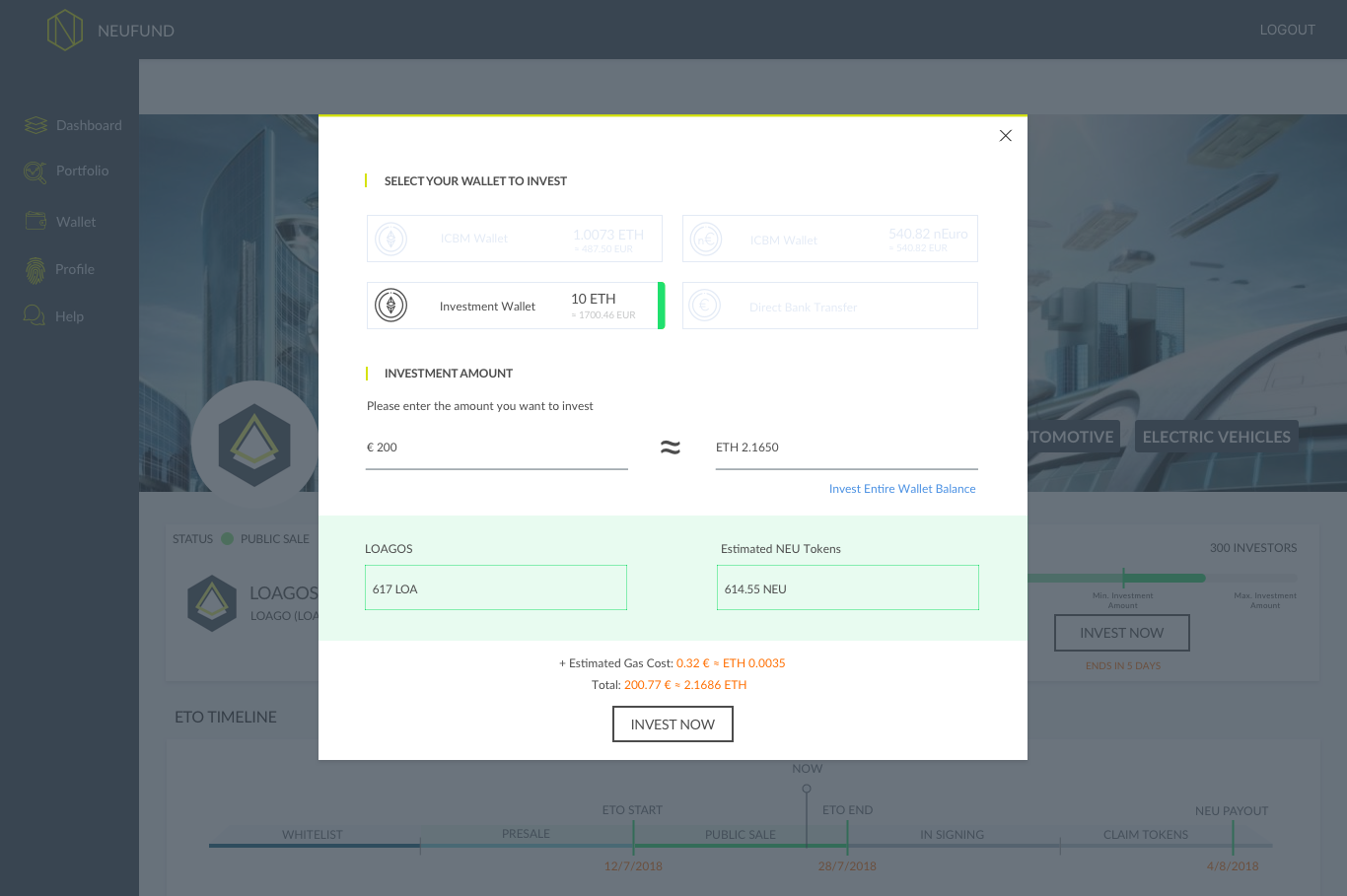
Task: Click the Profile fingerprint icon
Action: coord(35,270)
